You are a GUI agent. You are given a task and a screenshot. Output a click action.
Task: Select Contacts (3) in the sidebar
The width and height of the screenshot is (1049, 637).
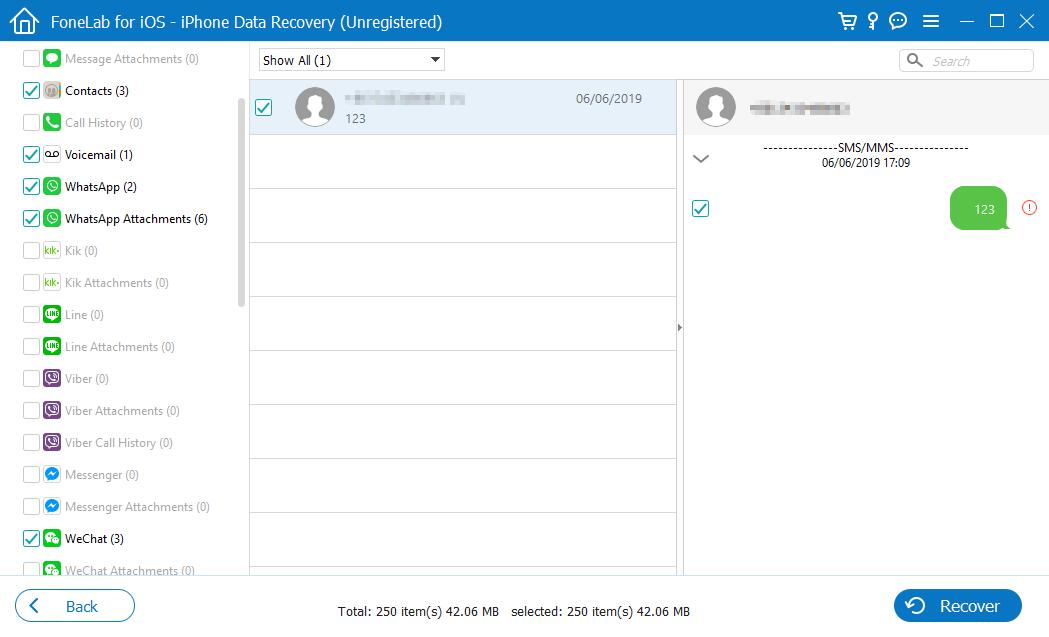[x=96, y=90]
